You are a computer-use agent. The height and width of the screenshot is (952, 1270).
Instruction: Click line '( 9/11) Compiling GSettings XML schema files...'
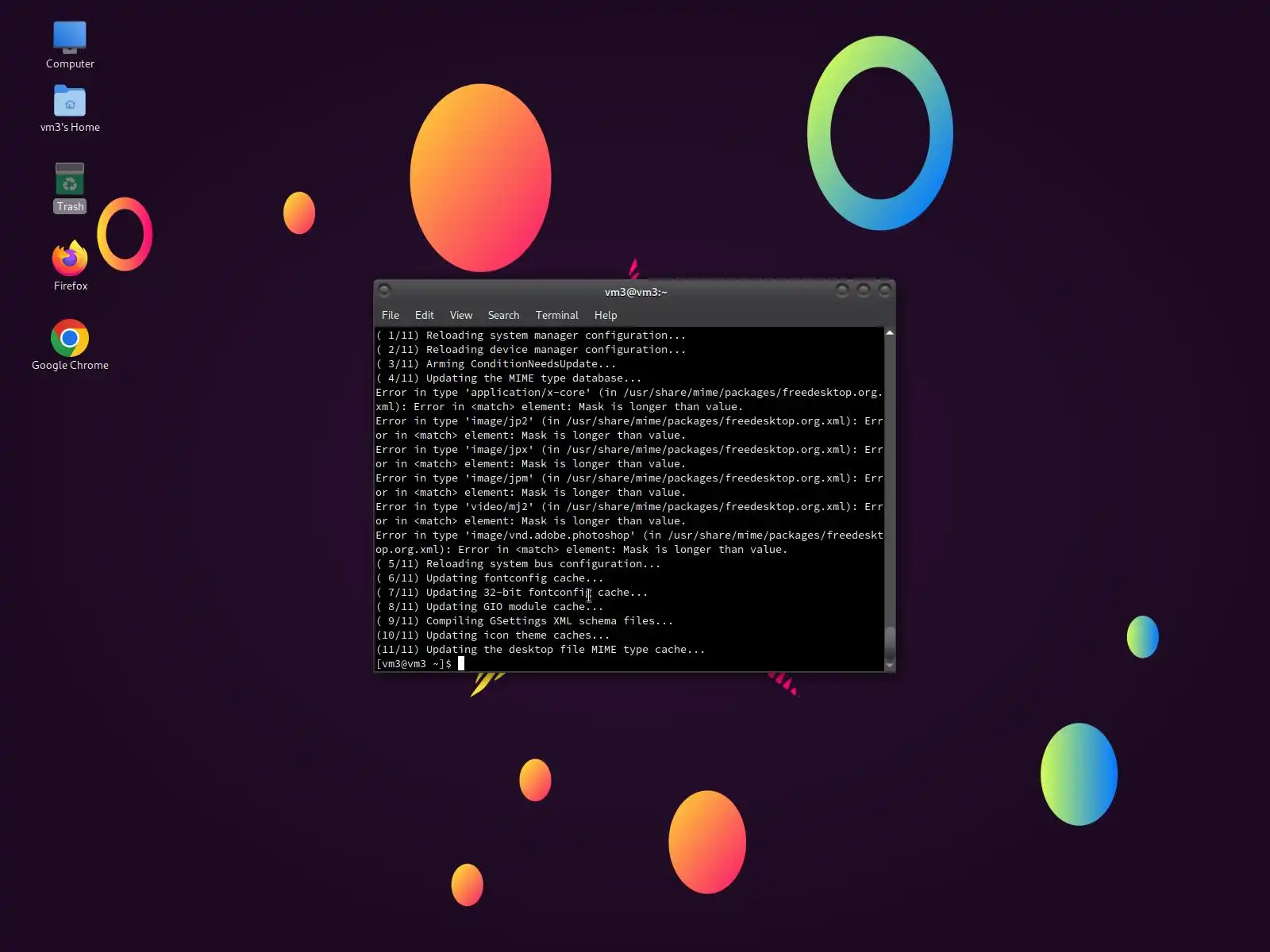tap(525, 621)
